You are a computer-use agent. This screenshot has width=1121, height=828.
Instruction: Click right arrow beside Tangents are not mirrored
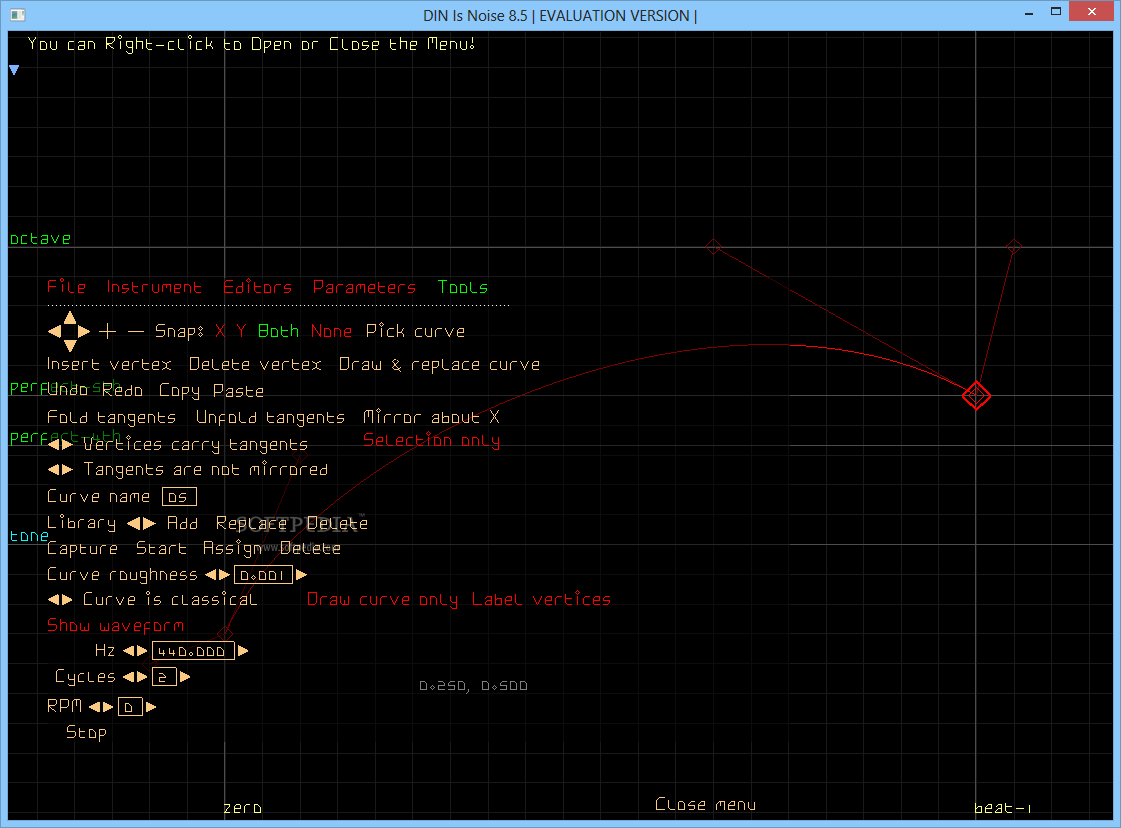click(x=67, y=470)
